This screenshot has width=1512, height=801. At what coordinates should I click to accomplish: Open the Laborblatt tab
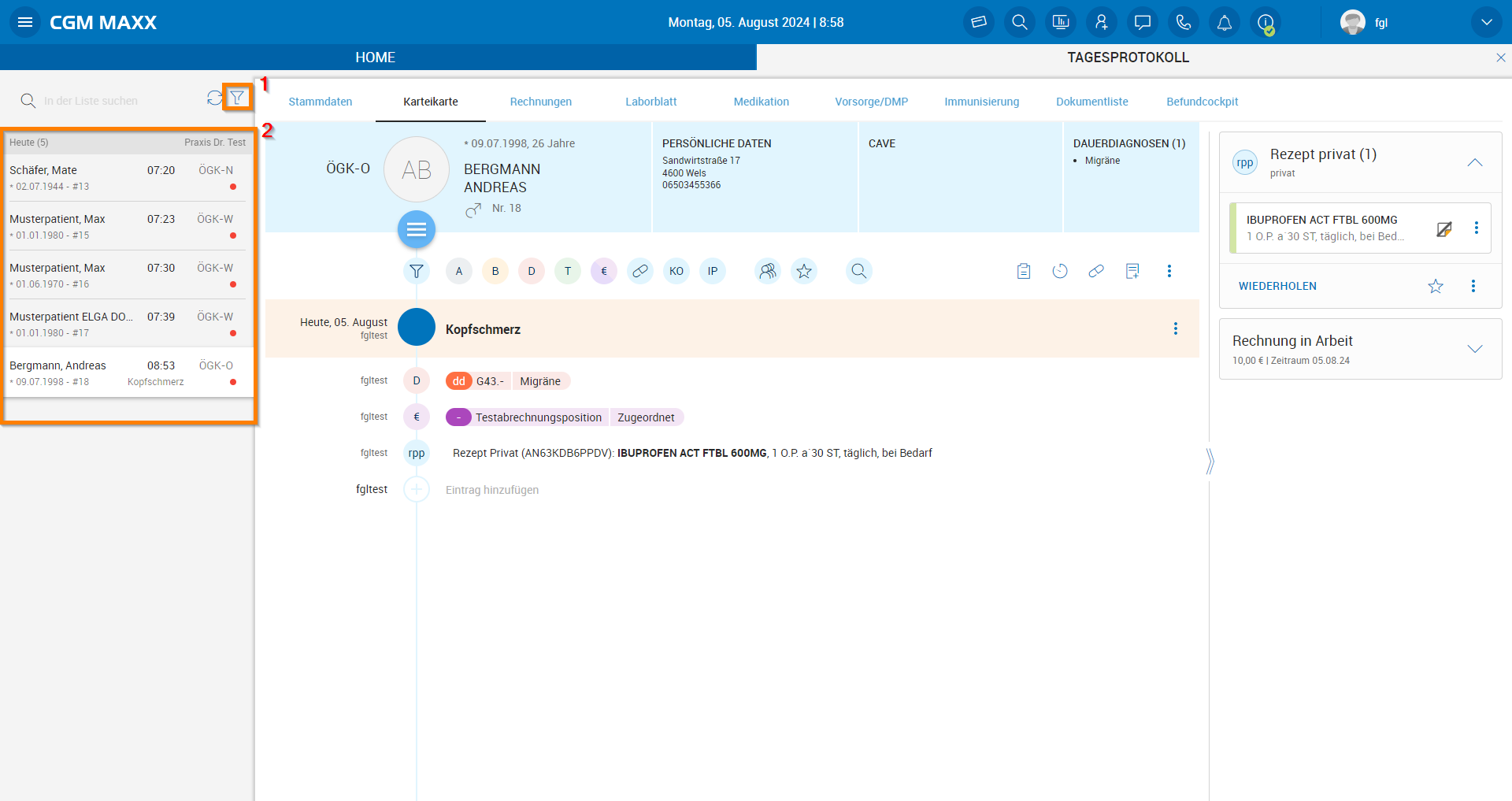[650, 102]
